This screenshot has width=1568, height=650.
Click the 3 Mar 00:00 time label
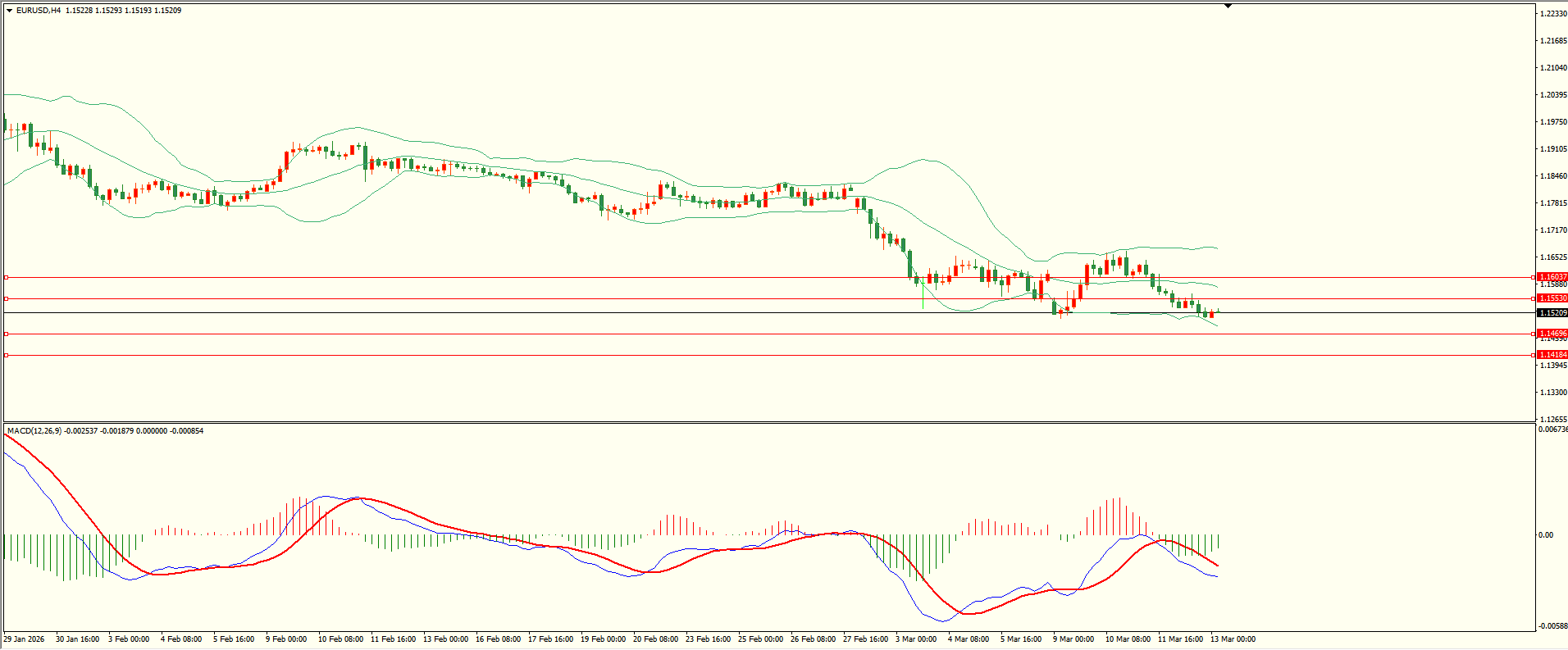click(916, 639)
